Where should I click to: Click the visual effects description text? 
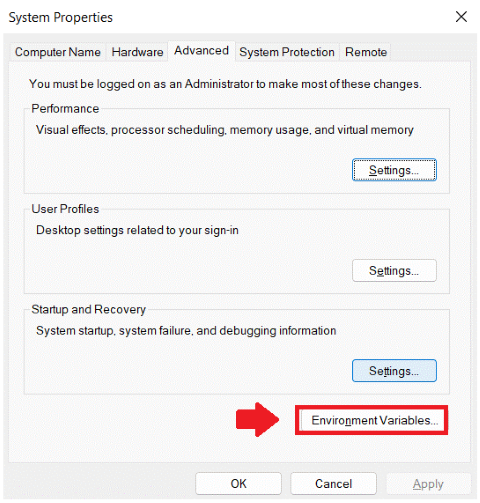225,130
